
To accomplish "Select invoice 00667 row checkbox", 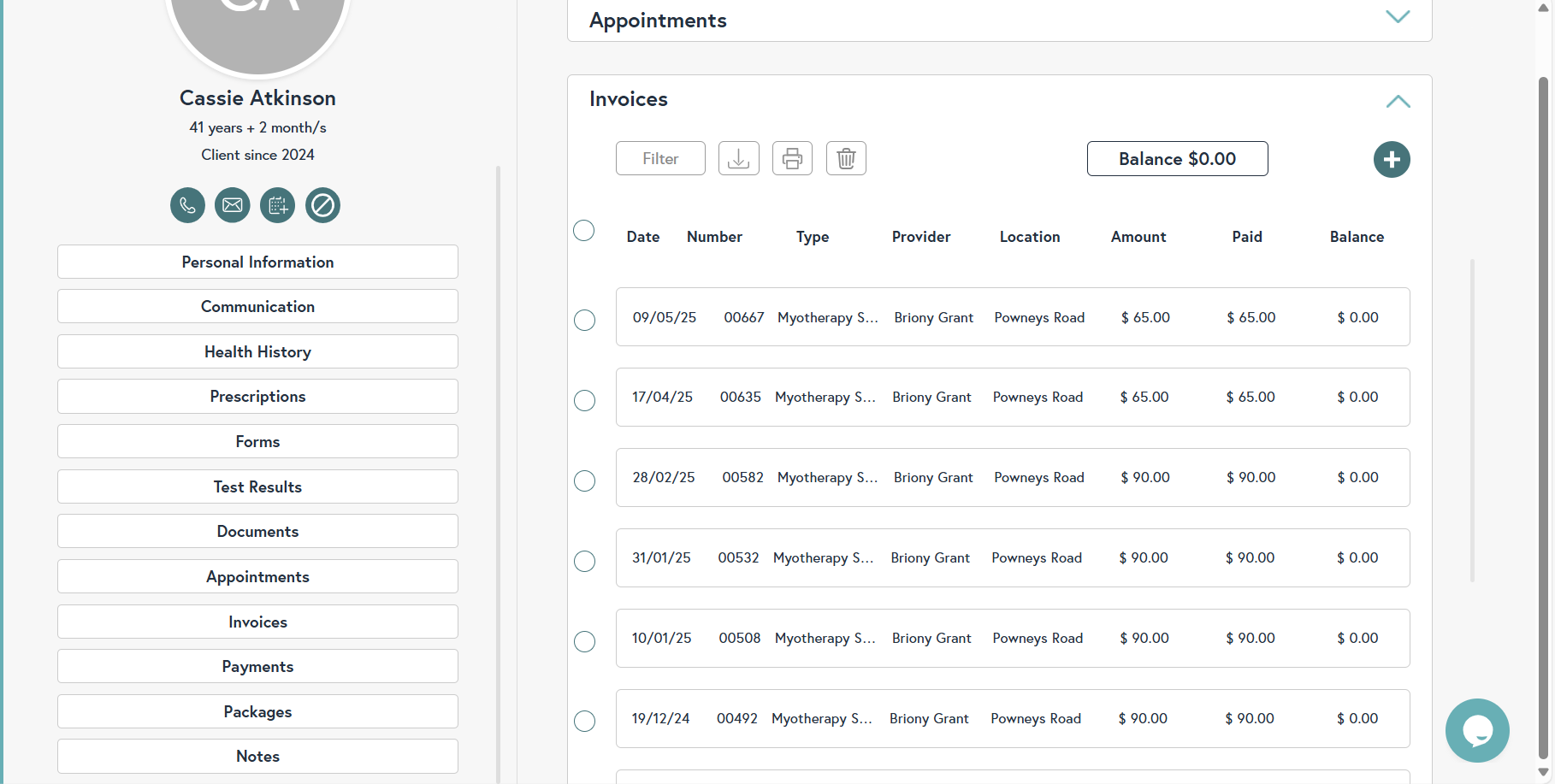I will coord(585,320).
